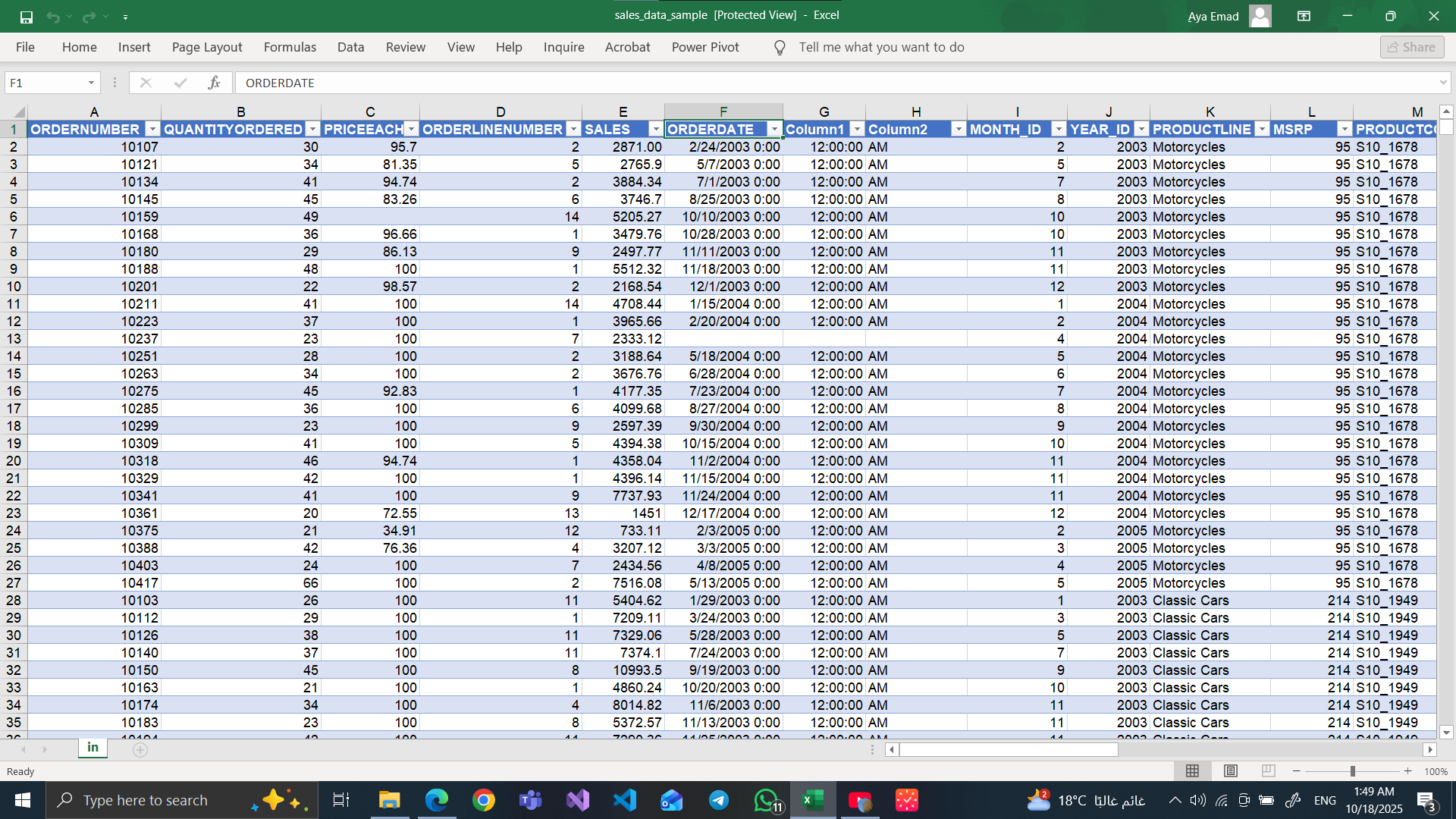Expand the Name Box dropdown arrow
The height and width of the screenshot is (819, 1456).
pos(91,83)
